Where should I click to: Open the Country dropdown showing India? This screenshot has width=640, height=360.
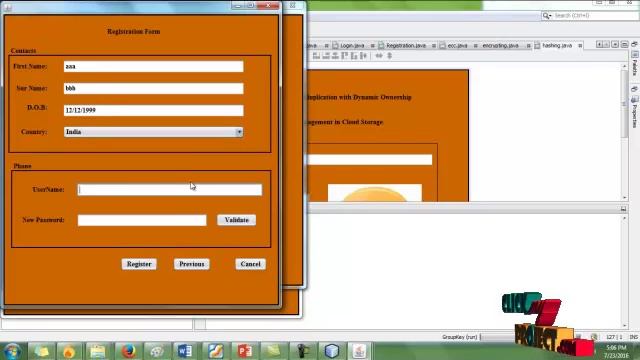153,132
